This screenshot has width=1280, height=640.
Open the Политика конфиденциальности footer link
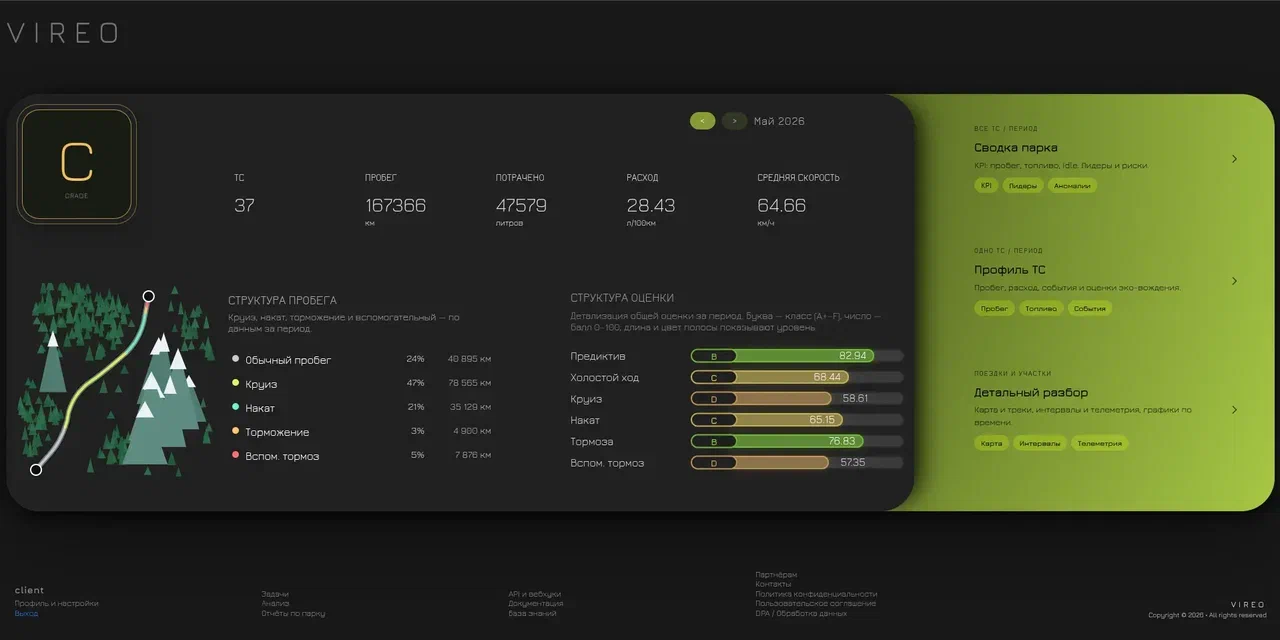pos(816,594)
